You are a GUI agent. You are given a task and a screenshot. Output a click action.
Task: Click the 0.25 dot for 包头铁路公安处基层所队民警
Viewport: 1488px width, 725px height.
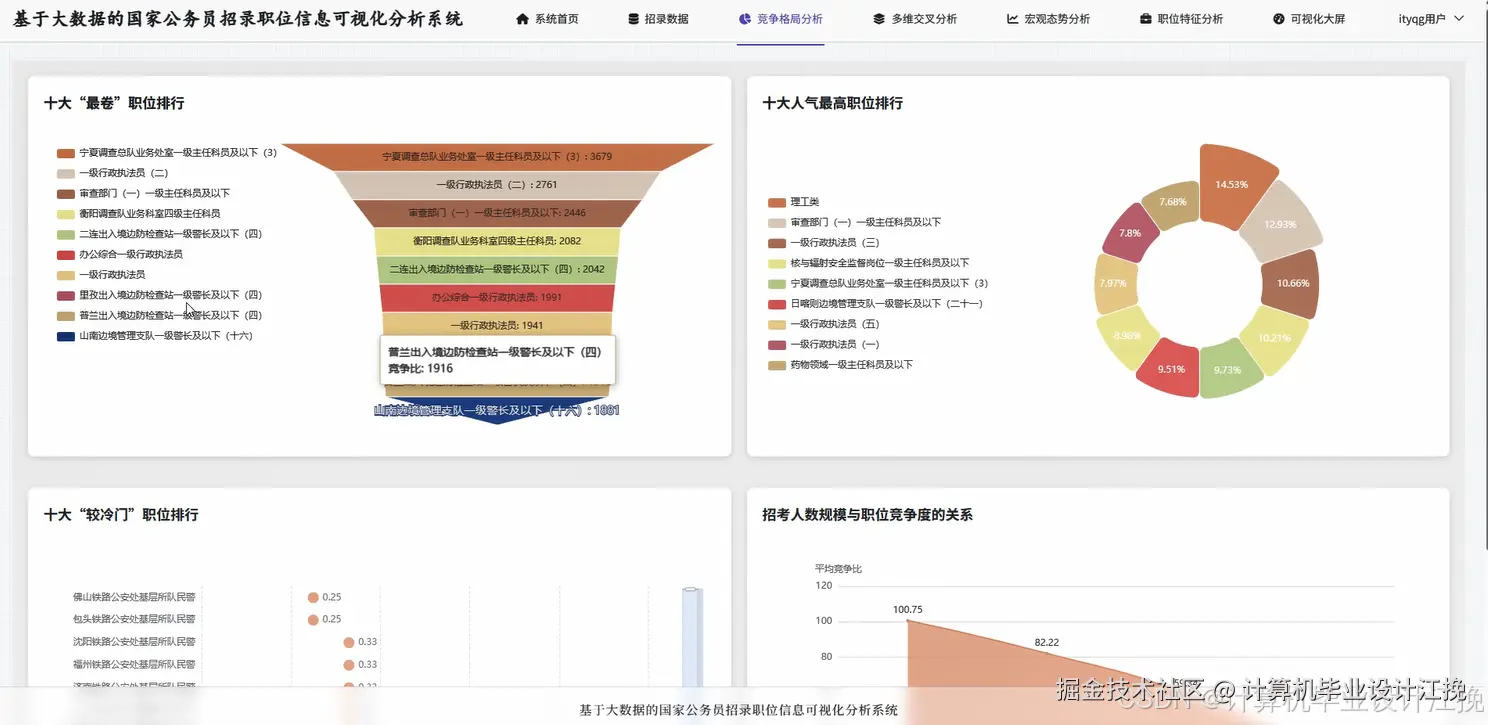click(x=313, y=619)
